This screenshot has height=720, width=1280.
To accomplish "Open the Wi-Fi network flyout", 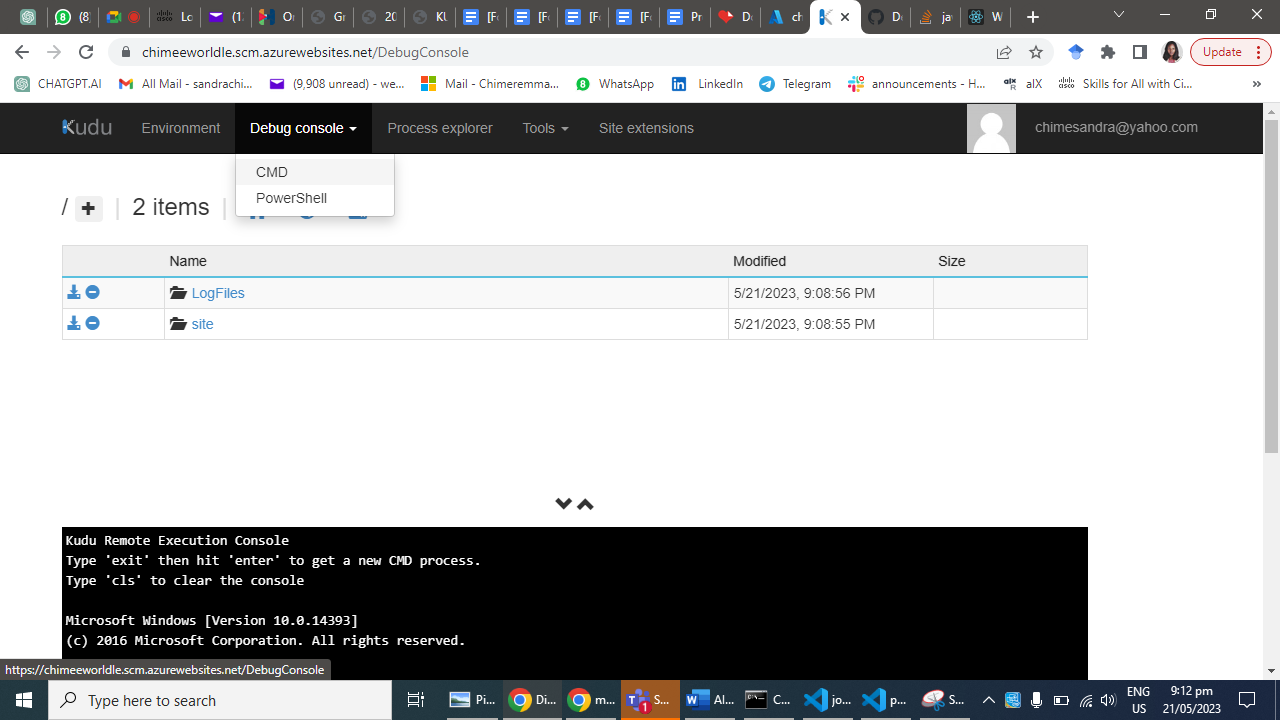I will [1085, 700].
